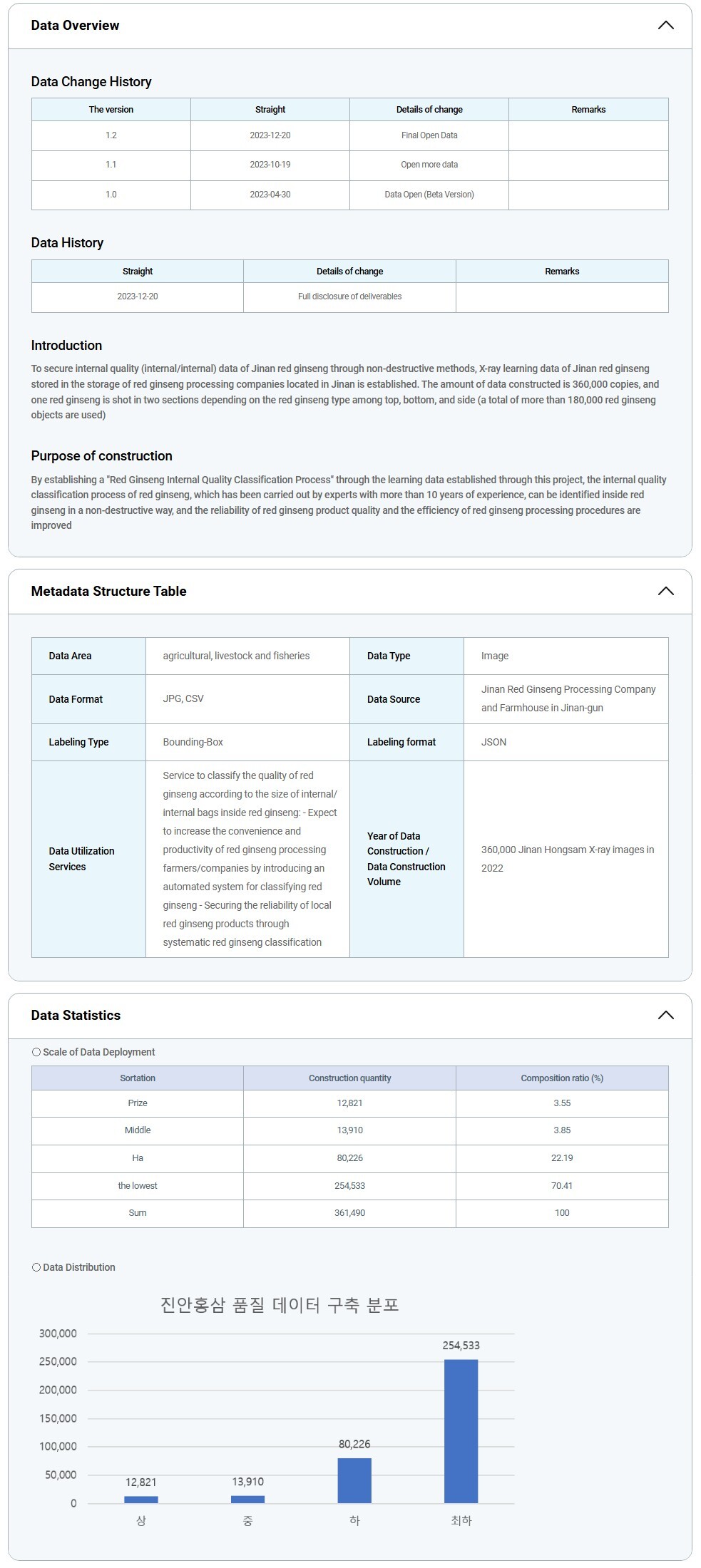
Task: Click the 80,226 bar in the chart
Action: pyautogui.click(x=354, y=1480)
